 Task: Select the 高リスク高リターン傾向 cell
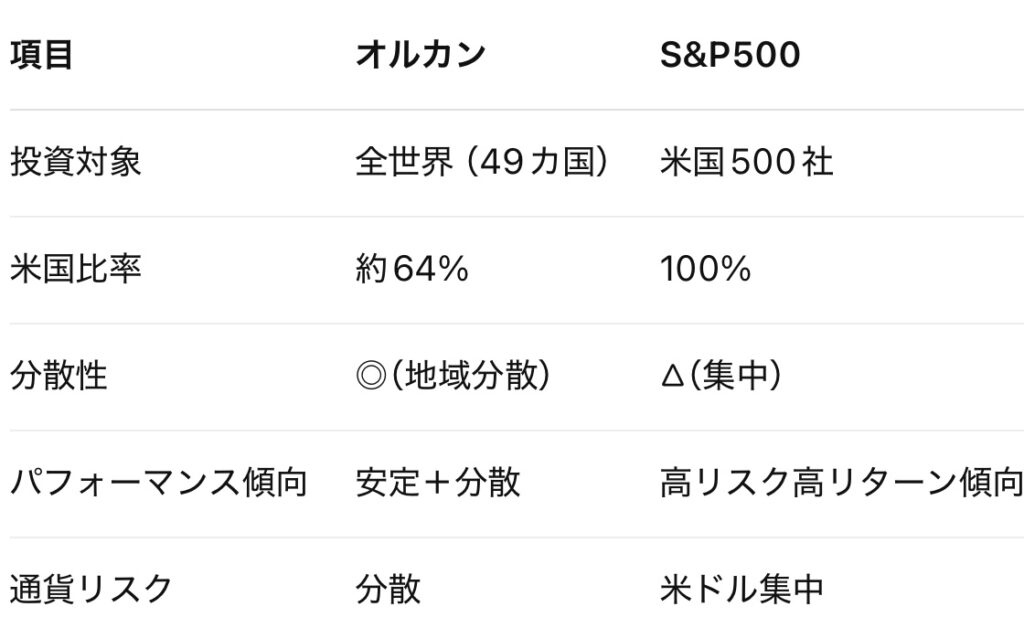click(x=840, y=483)
